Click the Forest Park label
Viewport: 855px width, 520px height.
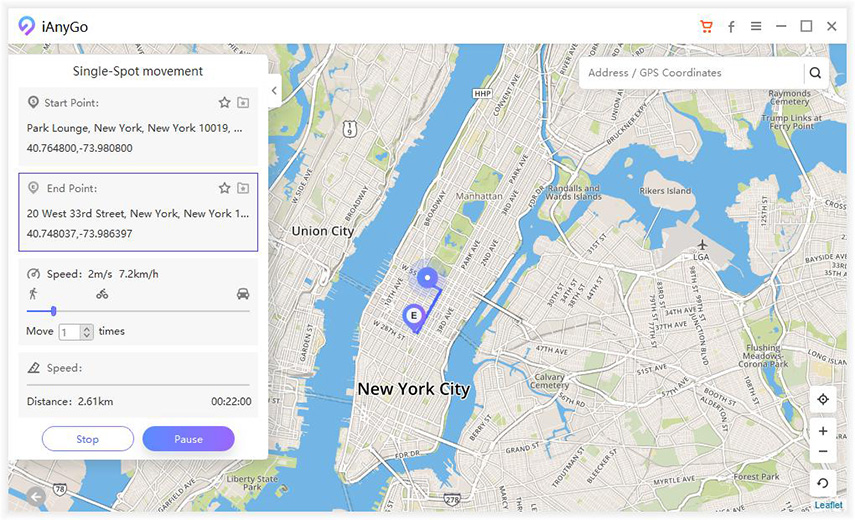756,476
